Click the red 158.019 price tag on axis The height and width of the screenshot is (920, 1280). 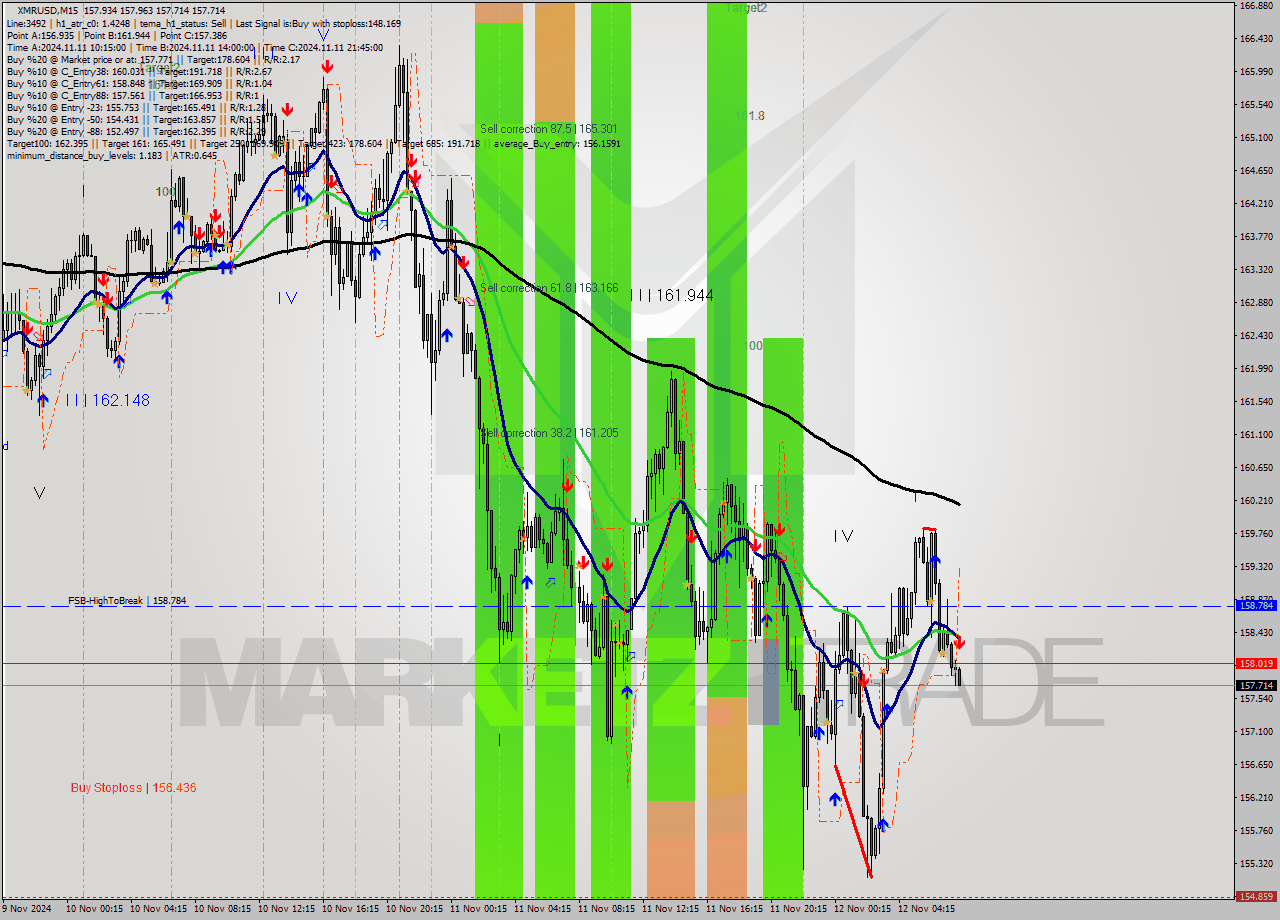pos(1256,663)
